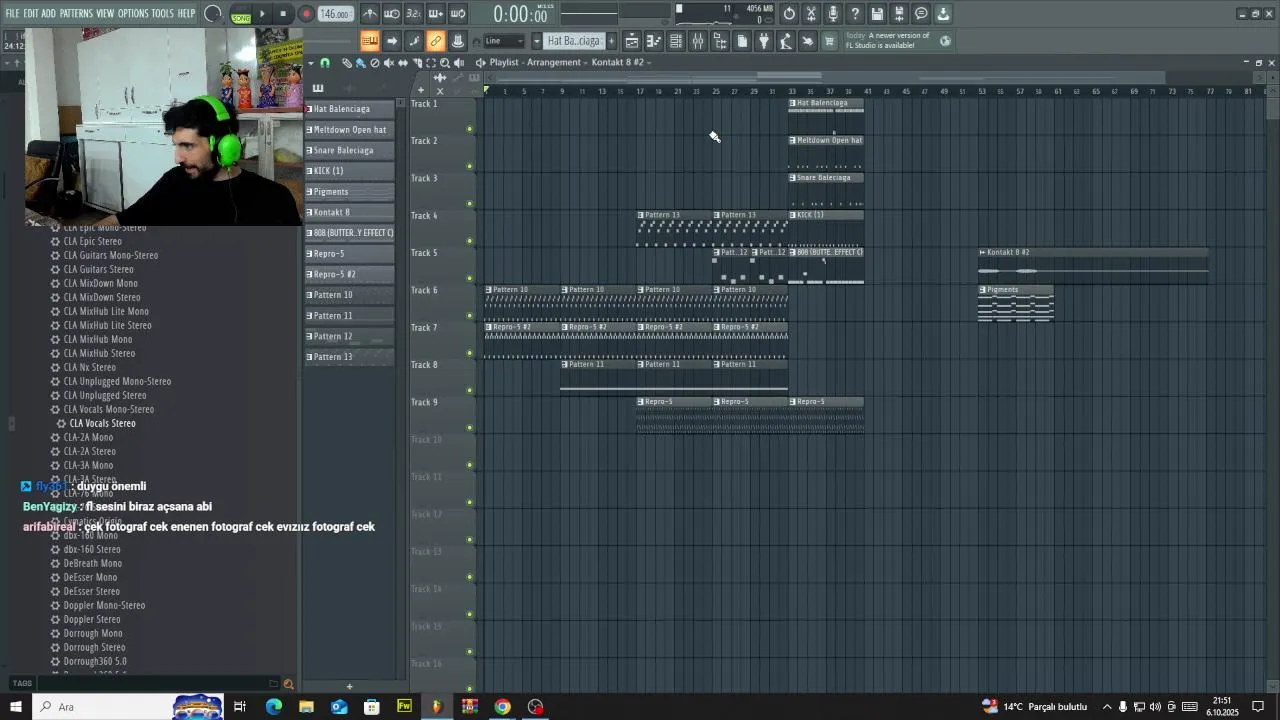The image size is (1280, 720).
Task: Toggle the playlist magnet snap
Action: tap(325, 63)
